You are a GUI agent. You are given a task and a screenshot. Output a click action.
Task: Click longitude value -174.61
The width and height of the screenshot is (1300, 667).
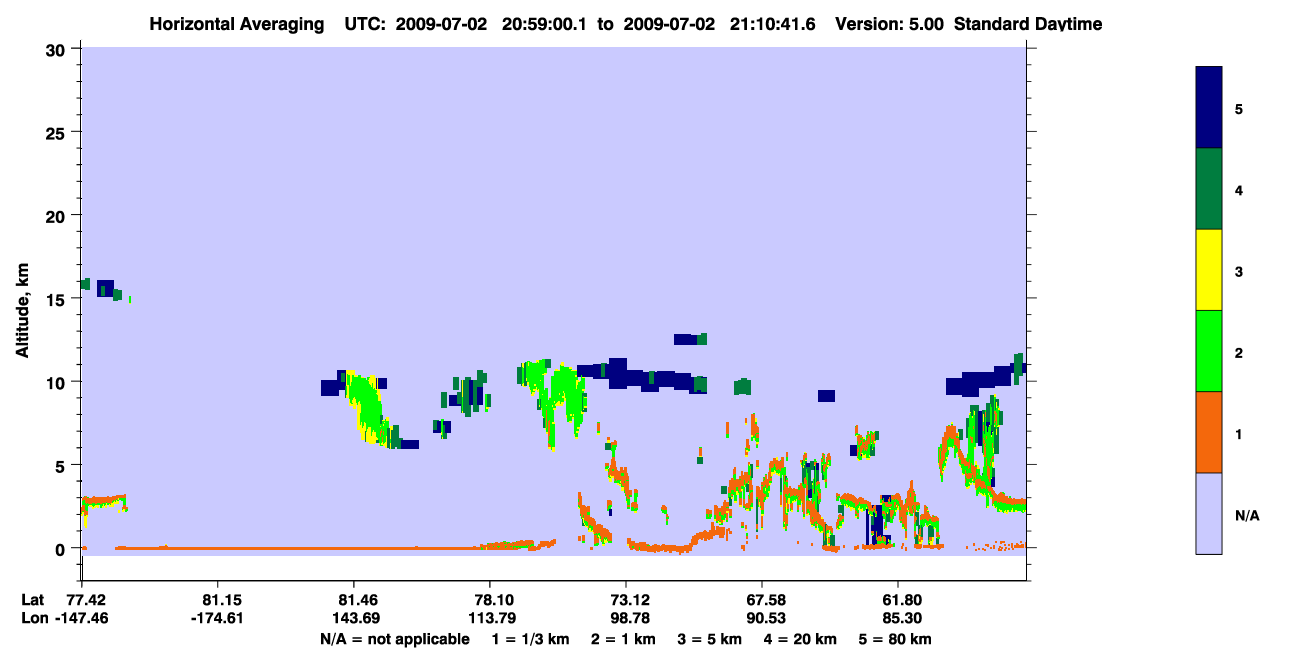217,618
